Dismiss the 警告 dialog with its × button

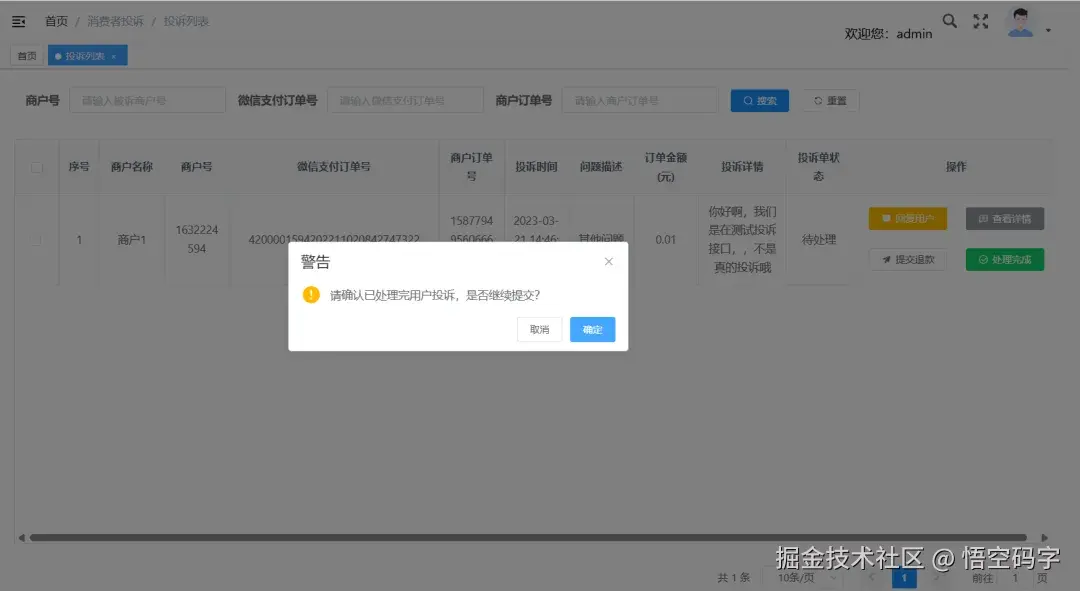(608, 261)
